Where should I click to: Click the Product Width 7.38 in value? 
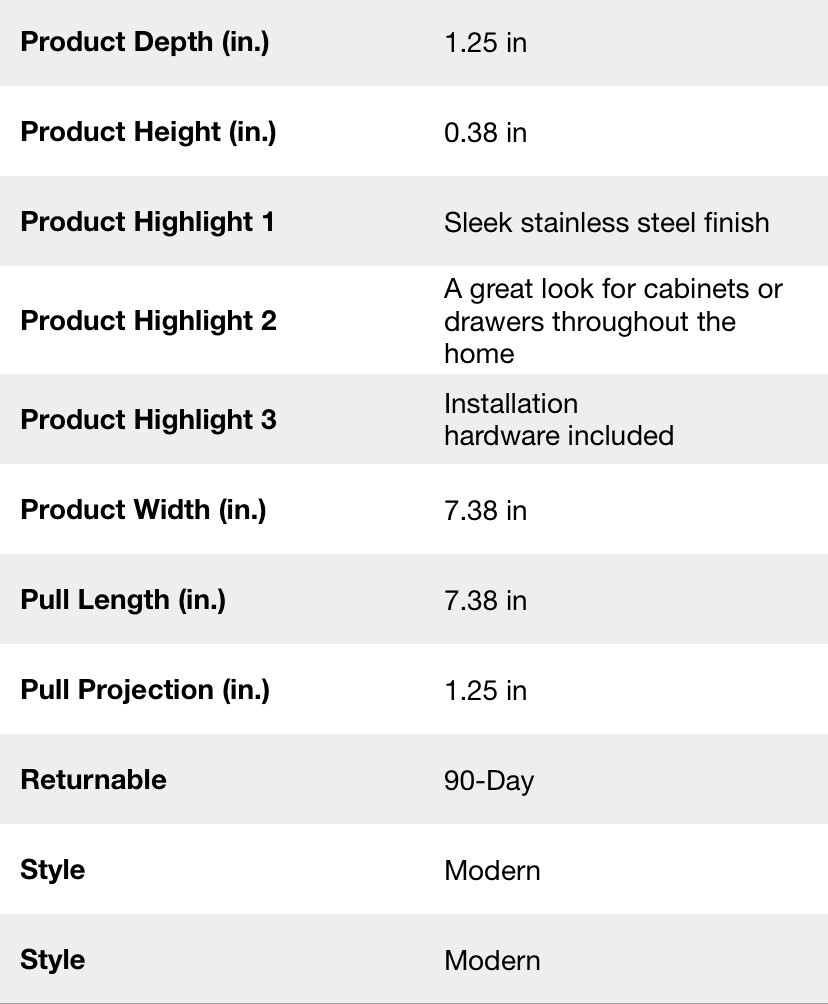coord(485,511)
